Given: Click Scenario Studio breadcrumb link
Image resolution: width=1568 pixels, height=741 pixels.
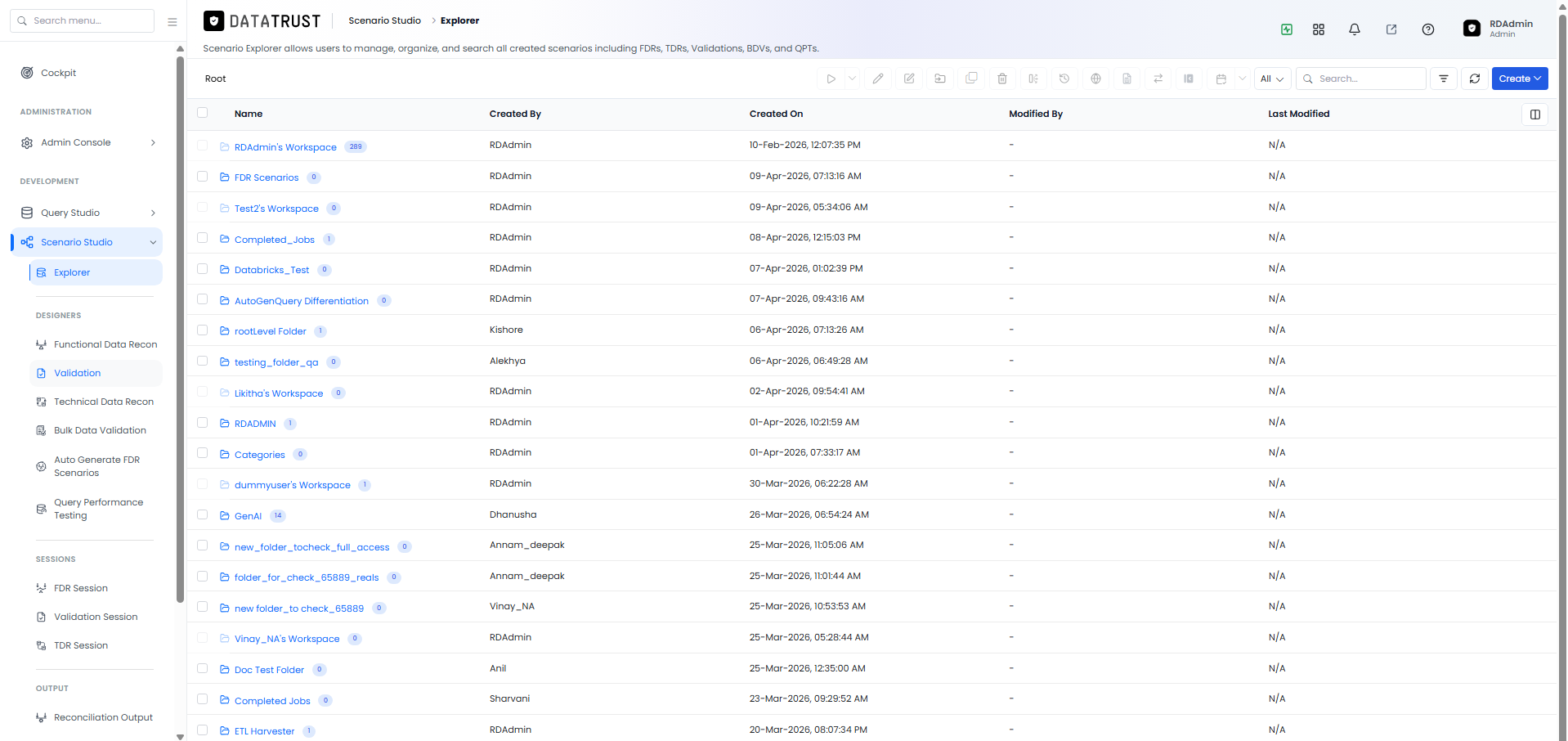Looking at the screenshot, I should pos(384,20).
